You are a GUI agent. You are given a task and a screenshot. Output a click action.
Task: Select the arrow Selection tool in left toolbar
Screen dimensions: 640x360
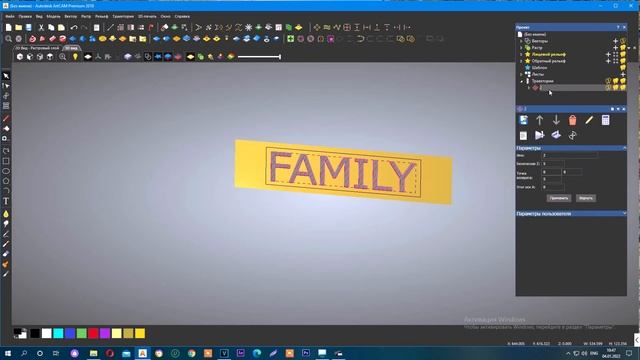point(6,76)
